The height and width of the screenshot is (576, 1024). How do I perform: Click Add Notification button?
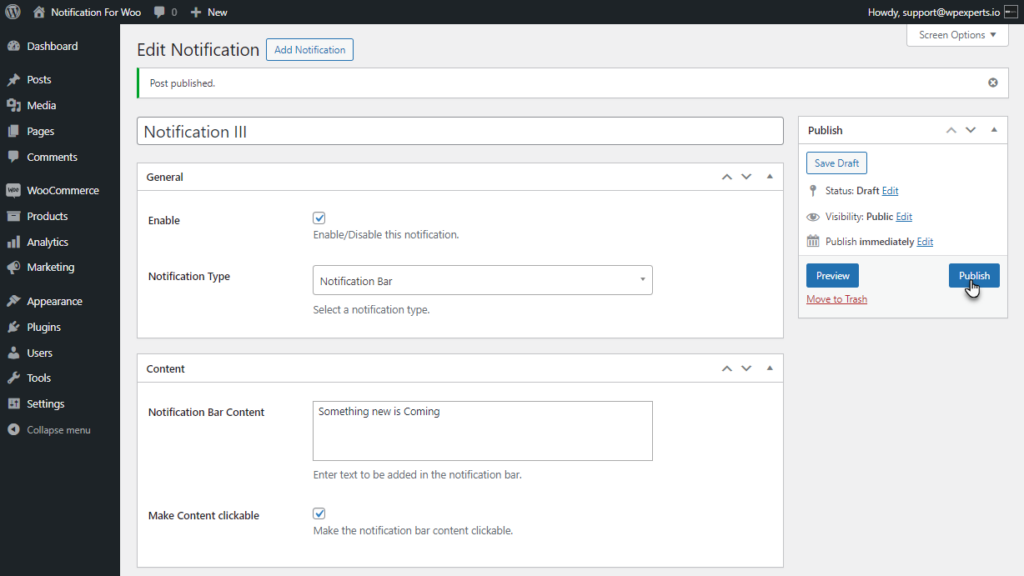(x=310, y=50)
